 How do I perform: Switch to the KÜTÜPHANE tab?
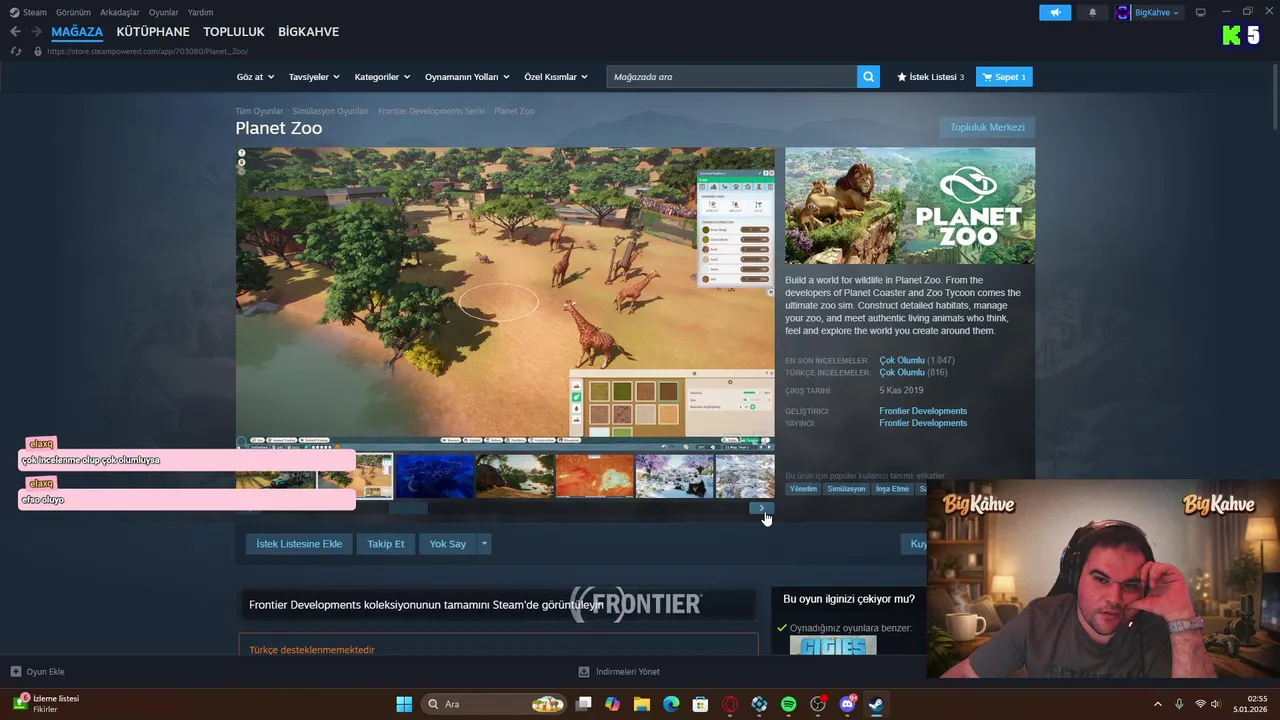coord(153,32)
